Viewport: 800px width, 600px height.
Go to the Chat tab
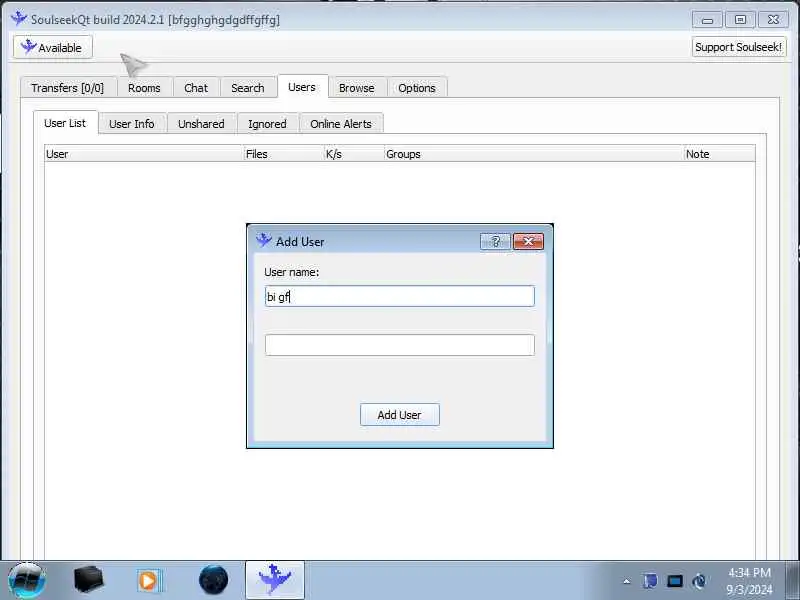coord(196,88)
